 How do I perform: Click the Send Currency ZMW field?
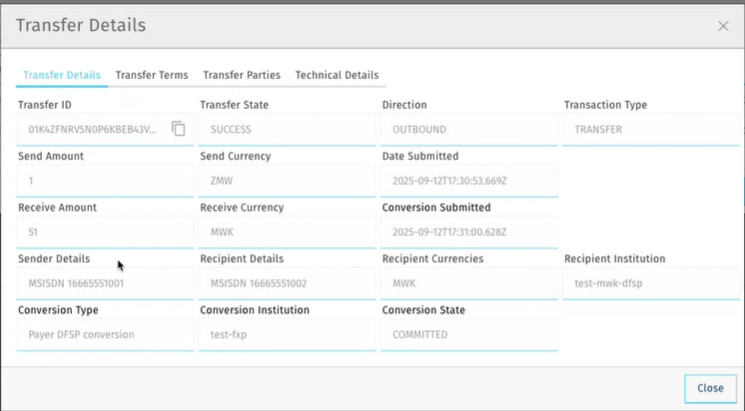[x=285, y=180]
